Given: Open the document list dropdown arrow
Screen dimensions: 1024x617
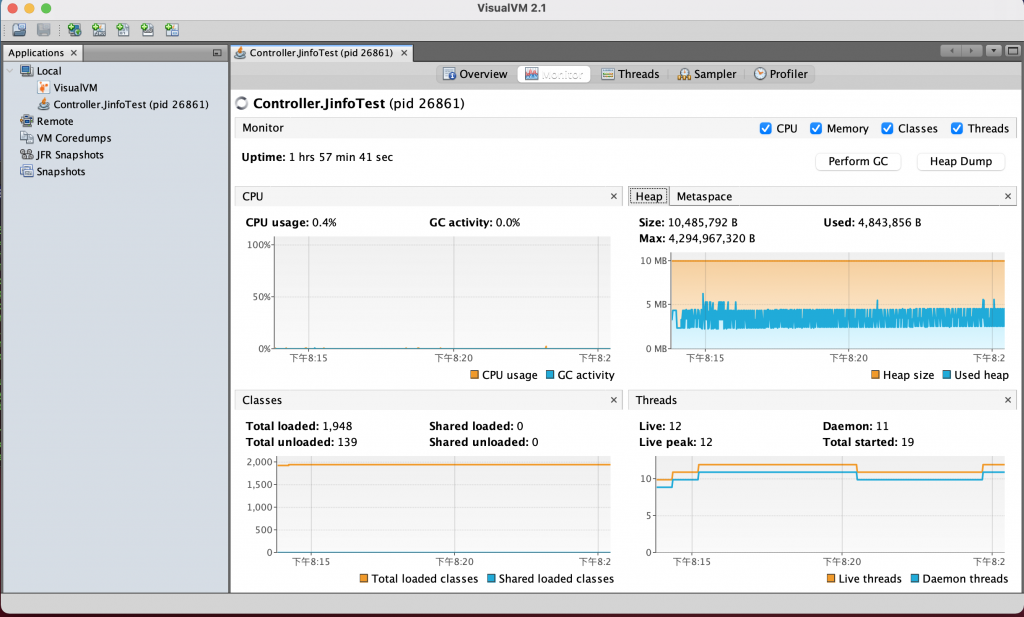Looking at the screenshot, I should (993, 51).
